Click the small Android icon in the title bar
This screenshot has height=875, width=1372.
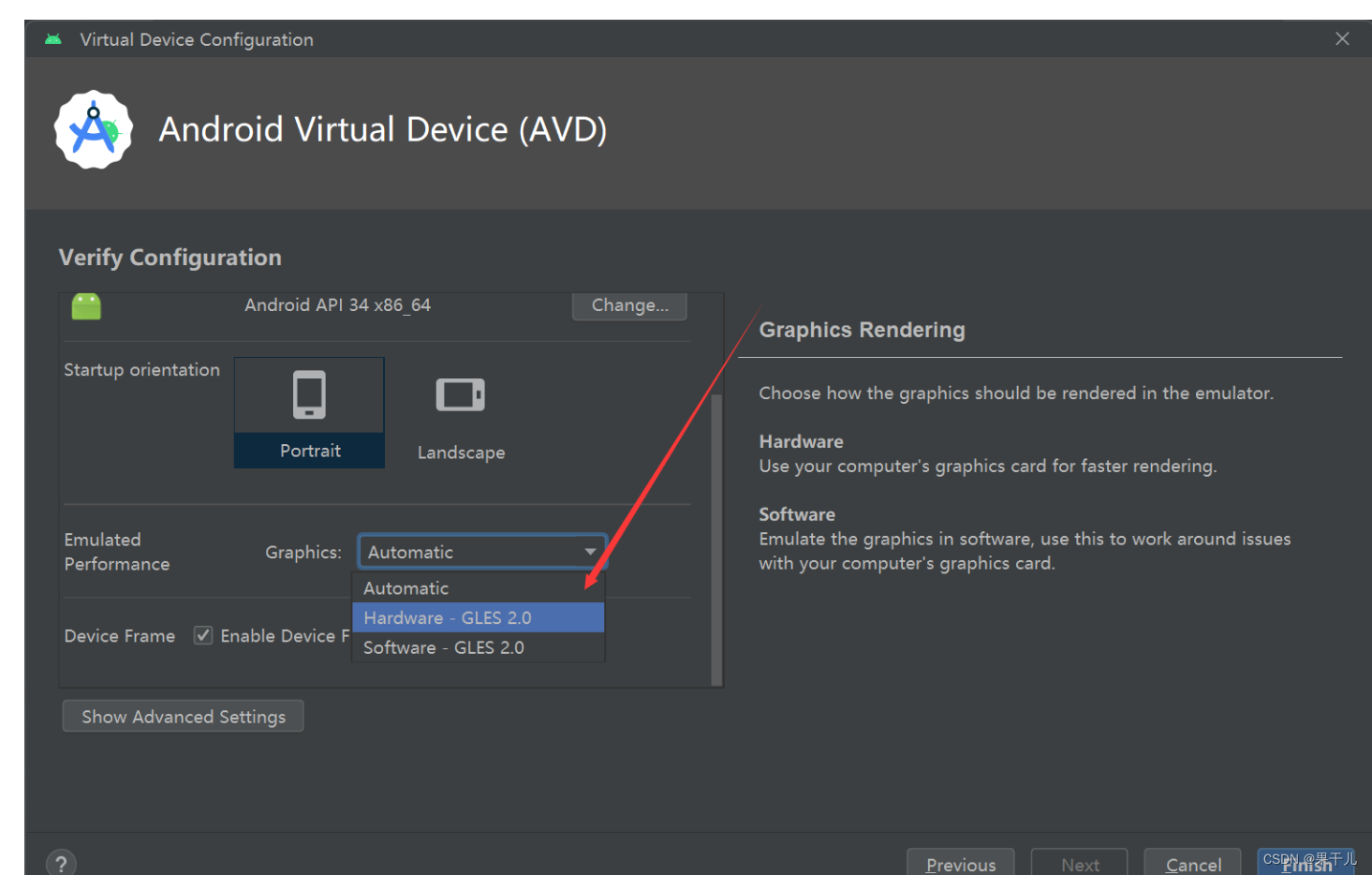coord(53,39)
